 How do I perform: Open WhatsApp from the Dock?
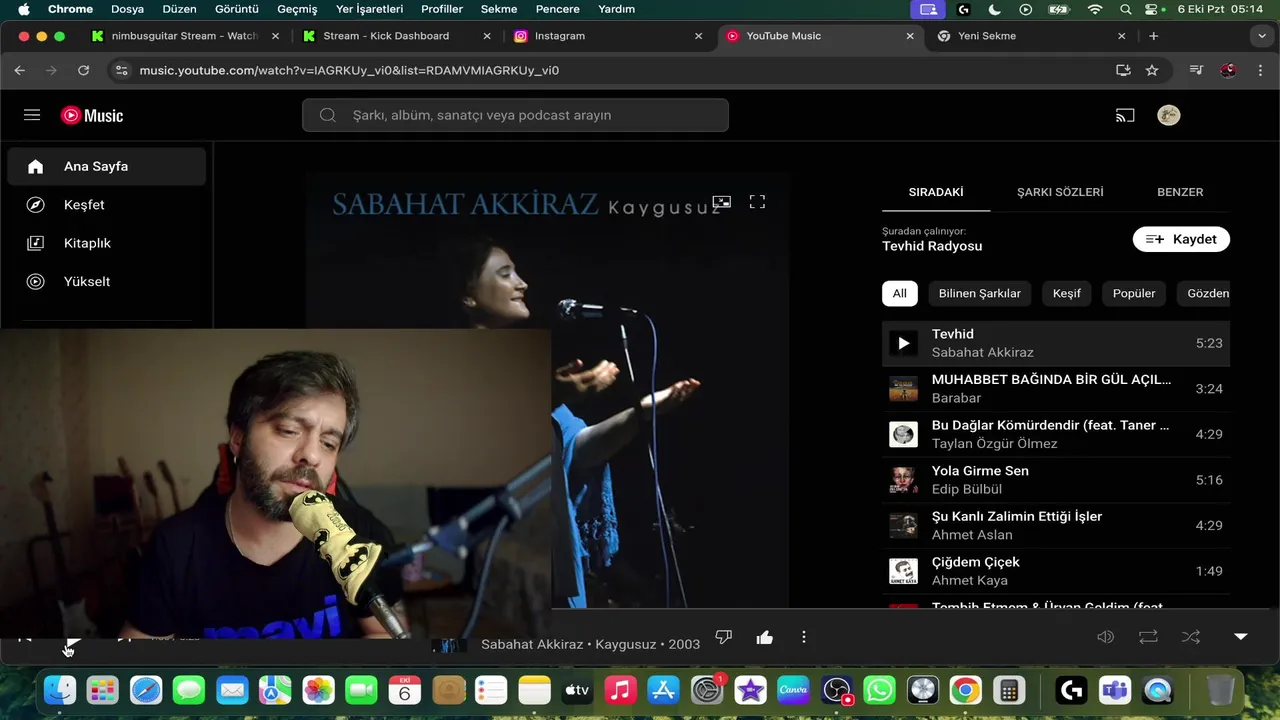tap(879, 690)
